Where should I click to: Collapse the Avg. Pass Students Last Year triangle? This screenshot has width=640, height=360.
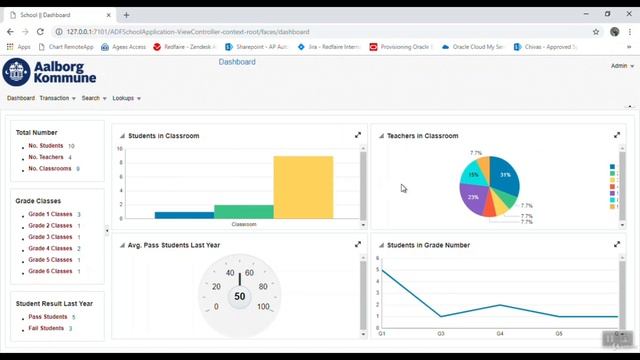point(122,245)
